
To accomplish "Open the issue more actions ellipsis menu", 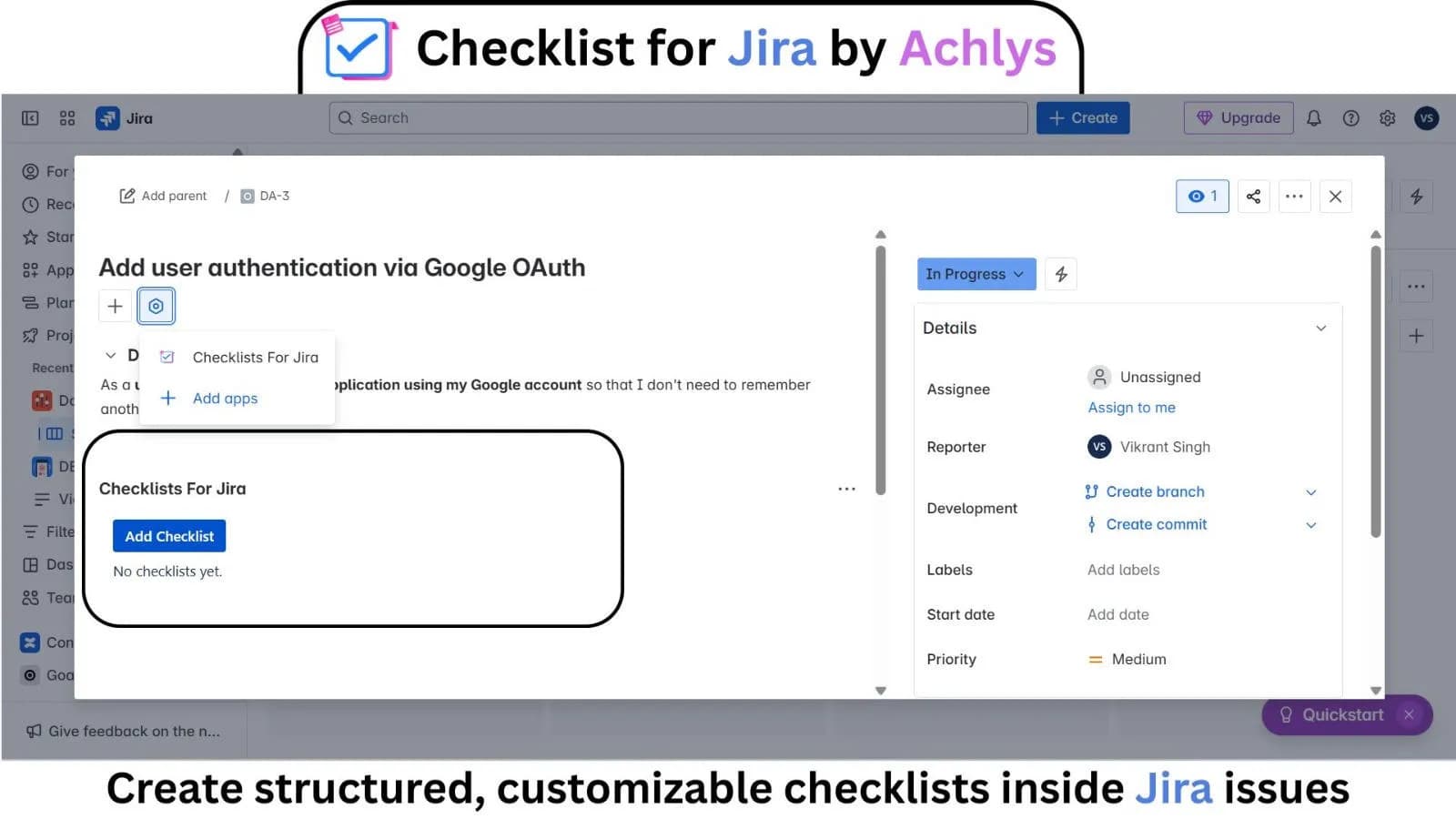I will click(x=1294, y=197).
